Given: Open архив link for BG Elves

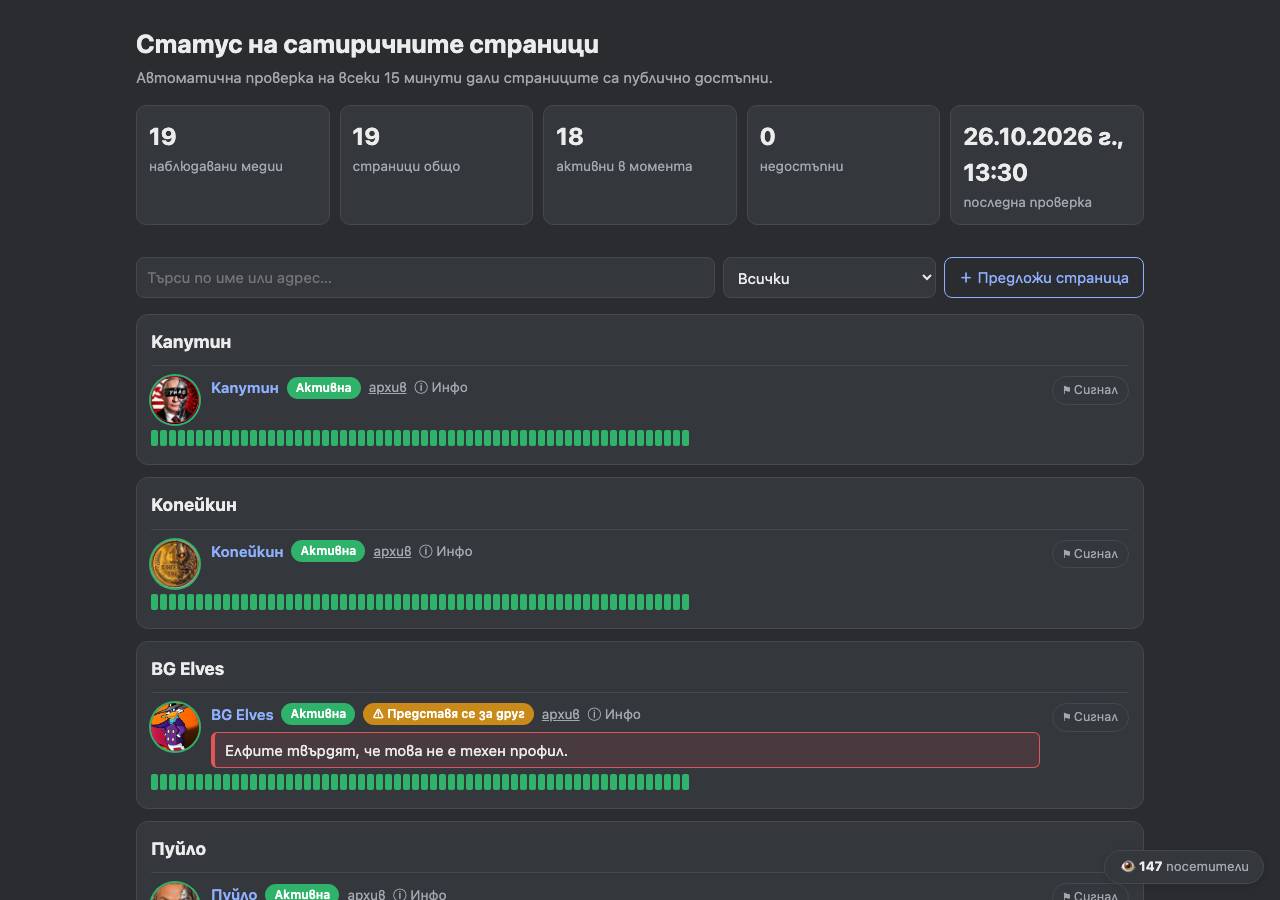Looking at the screenshot, I should pyautogui.click(x=560, y=714).
